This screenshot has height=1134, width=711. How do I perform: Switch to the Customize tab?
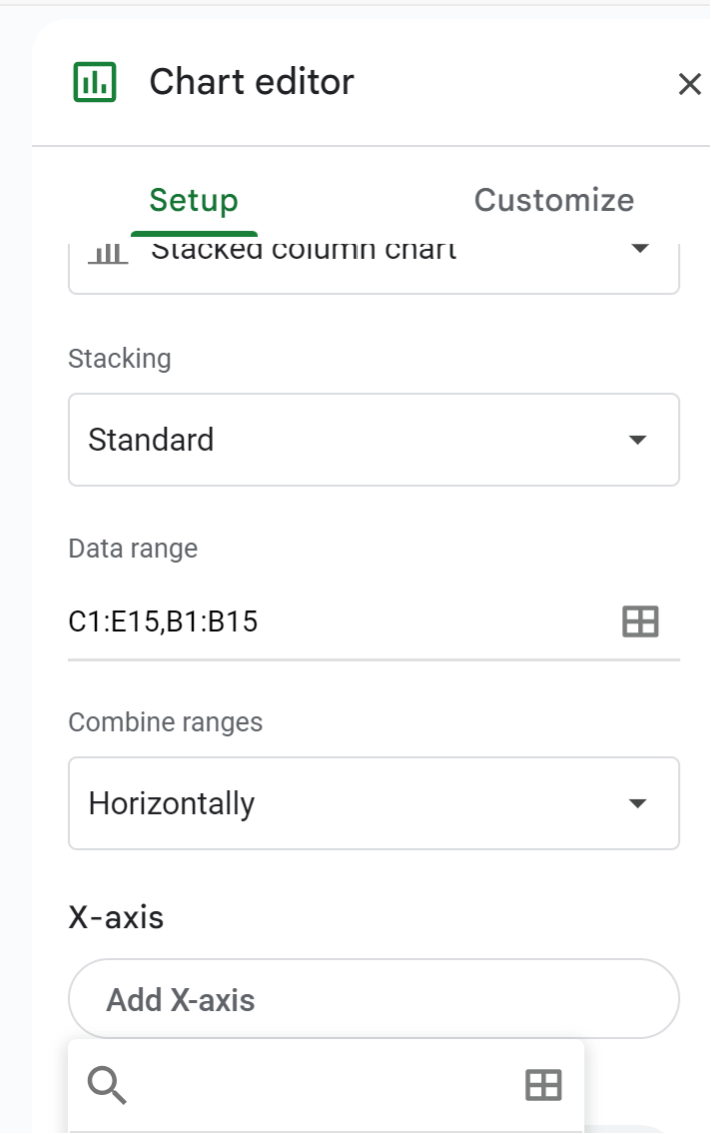click(x=556, y=199)
